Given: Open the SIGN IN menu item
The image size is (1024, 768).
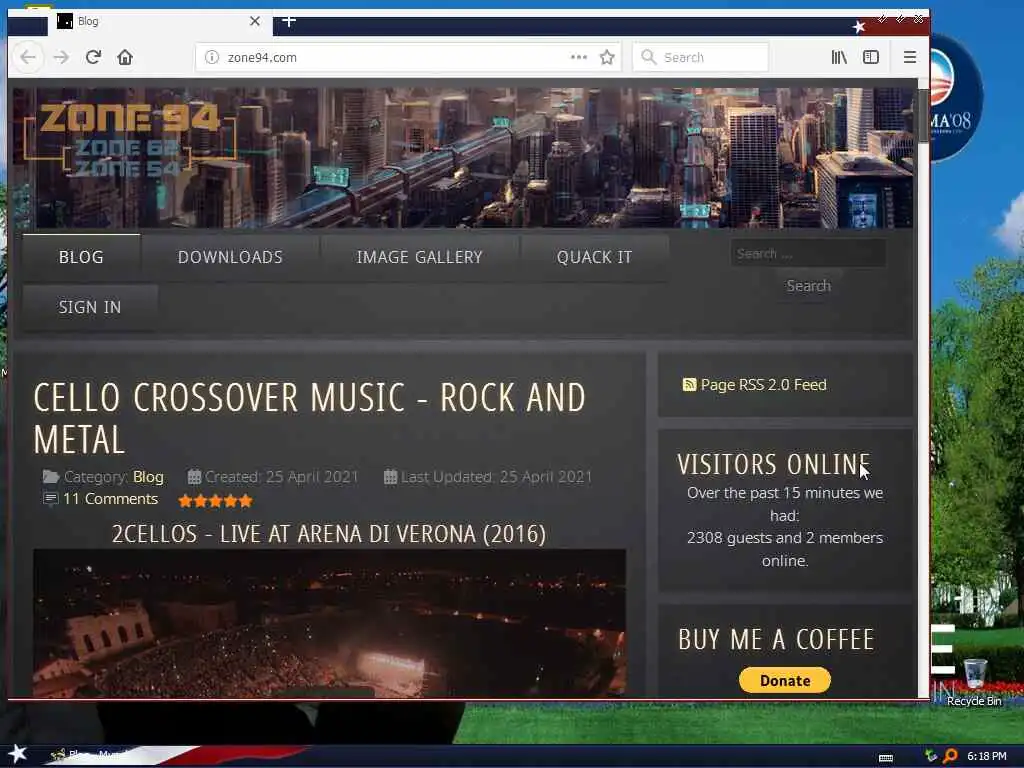Looking at the screenshot, I should click(x=90, y=307).
